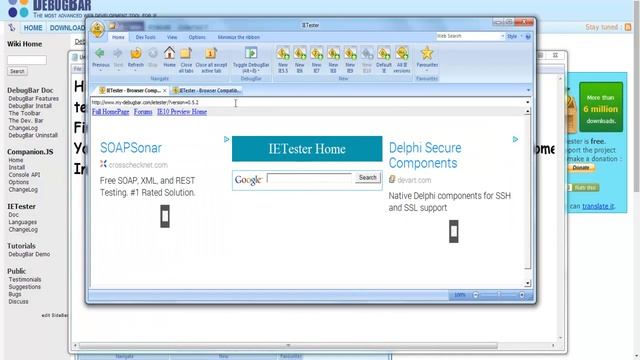Open the Style dropdown
The width and height of the screenshot is (640, 360).
click(514, 36)
